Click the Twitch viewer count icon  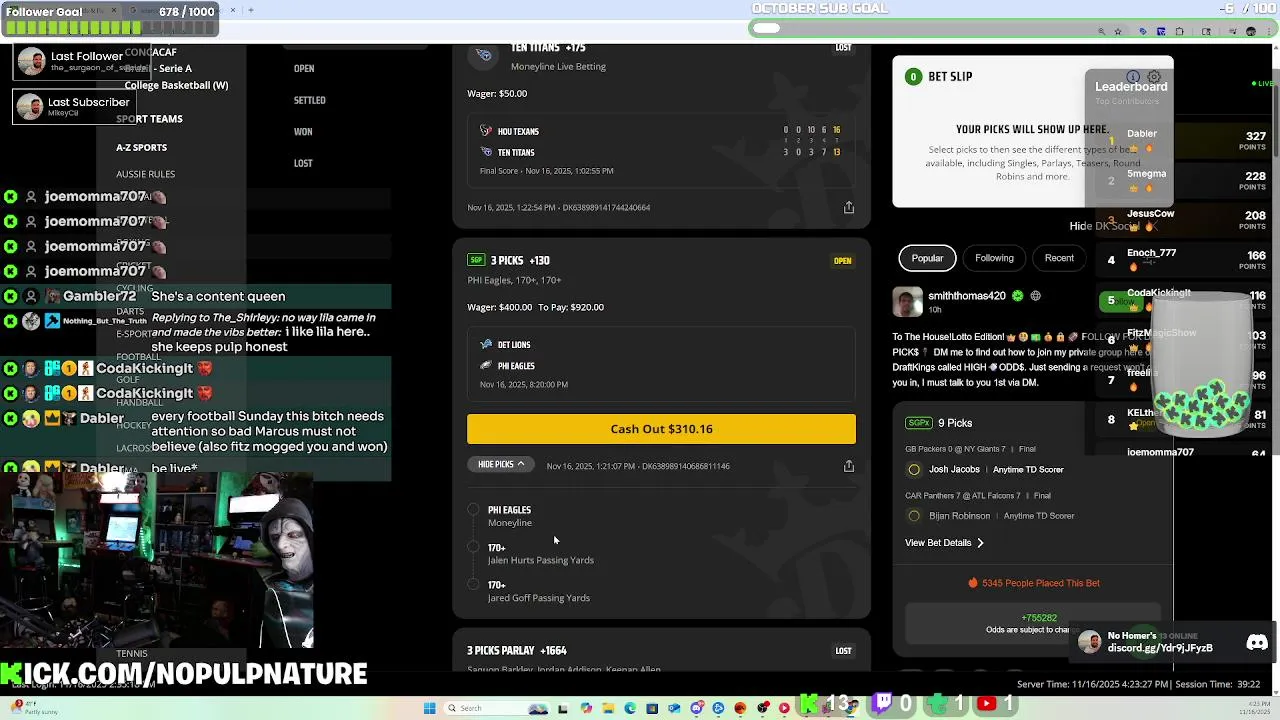tap(883, 704)
